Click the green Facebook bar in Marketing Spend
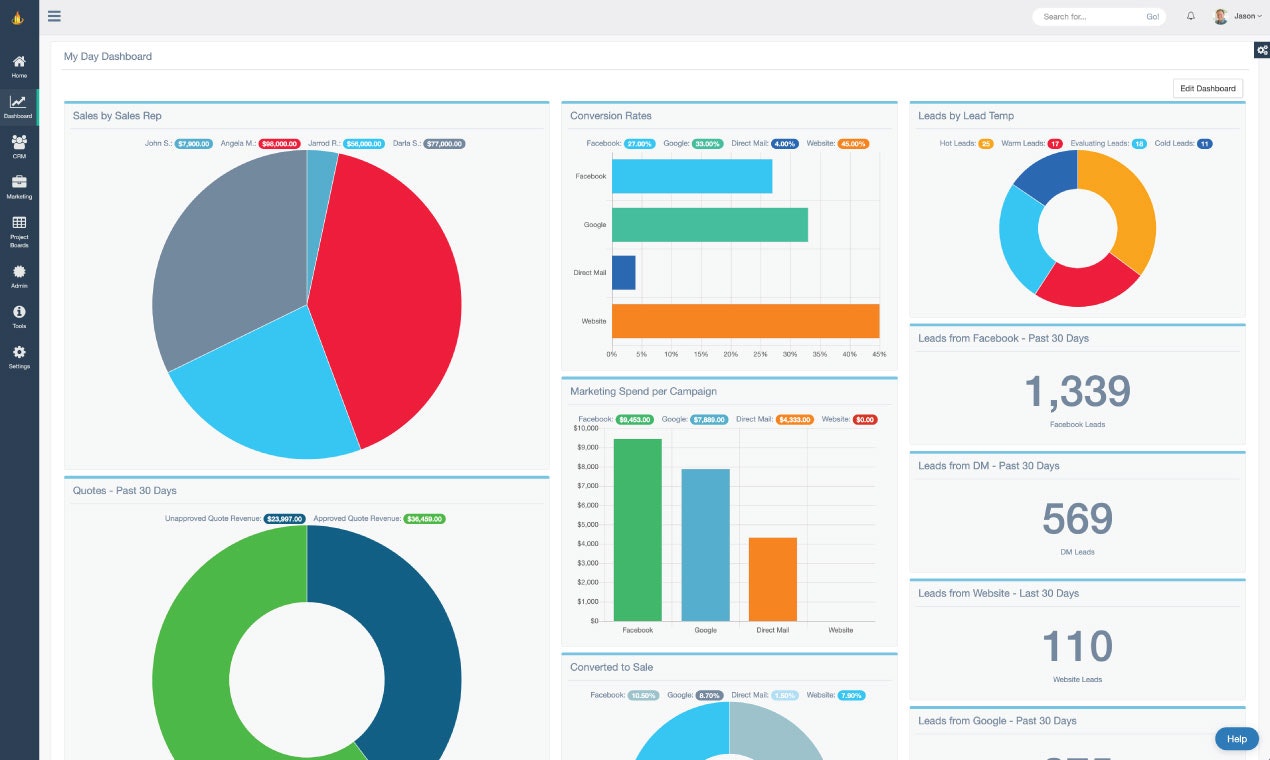This screenshot has height=760, width=1270. click(x=638, y=530)
